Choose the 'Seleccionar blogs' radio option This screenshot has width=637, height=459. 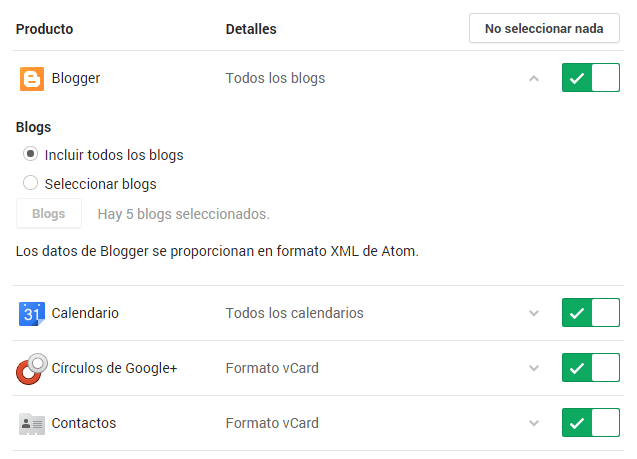click(31, 183)
